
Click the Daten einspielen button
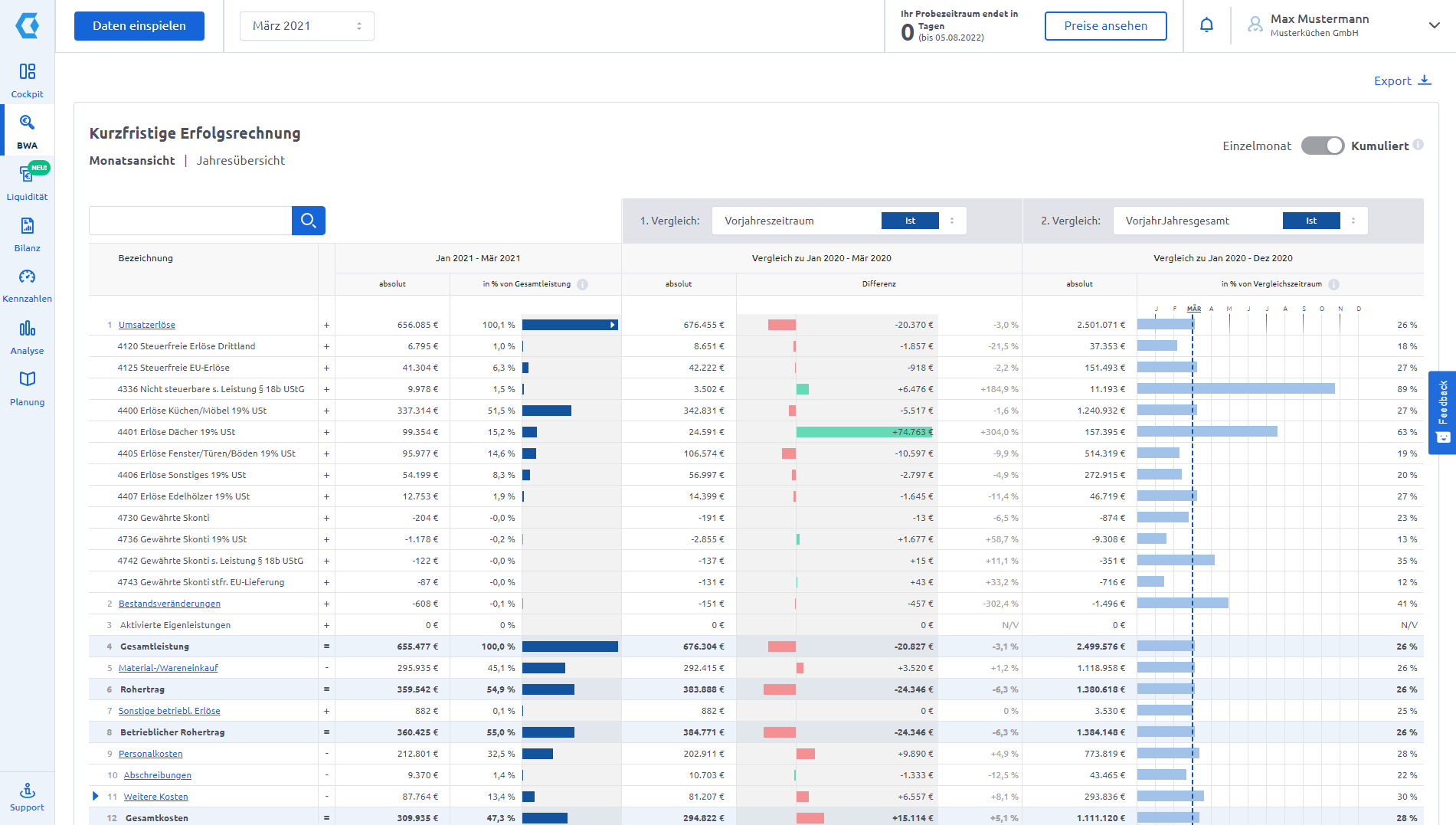coord(139,26)
